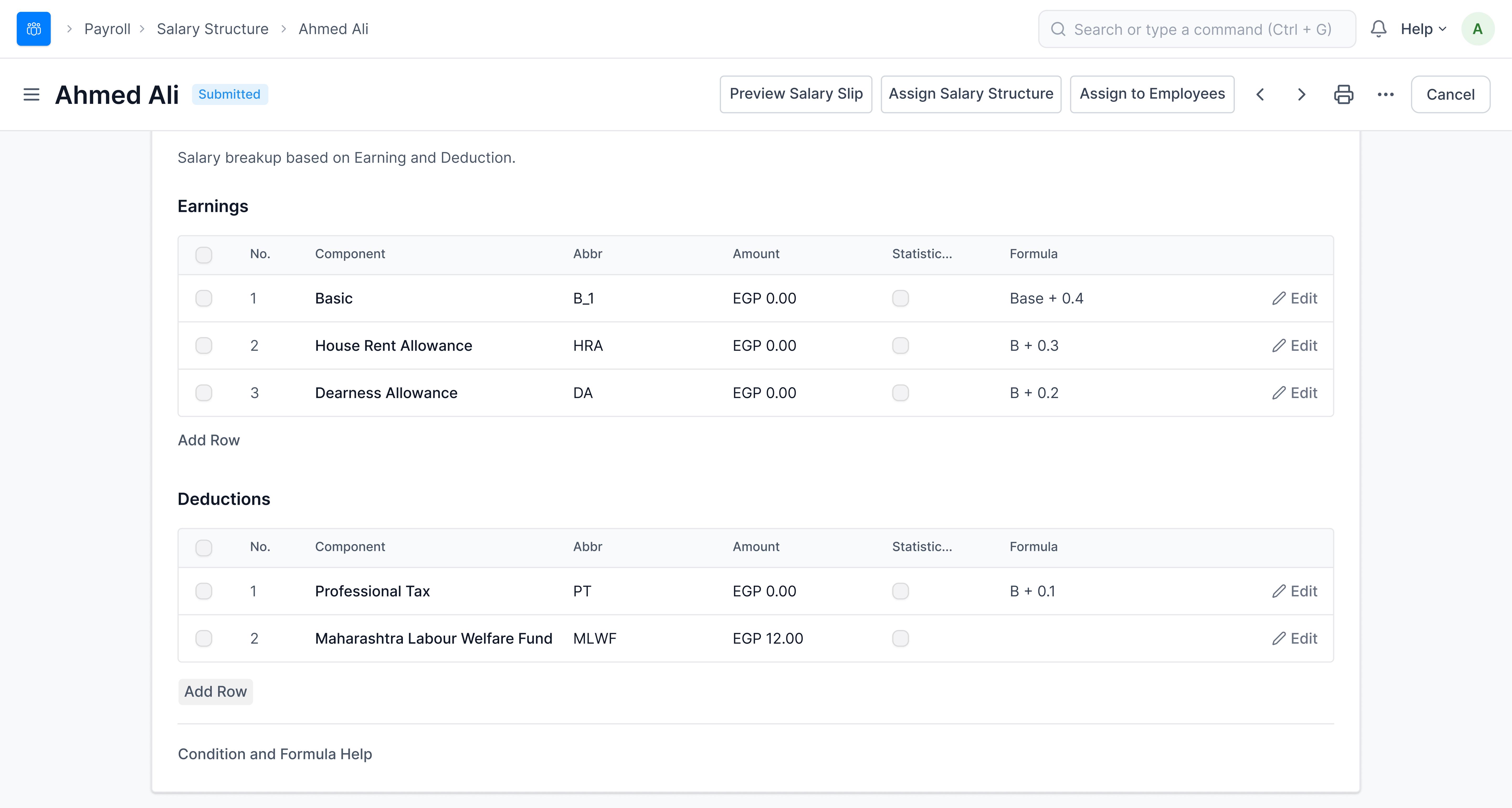Print this salary structure
This screenshot has width=1512, height=808.
1344,94
